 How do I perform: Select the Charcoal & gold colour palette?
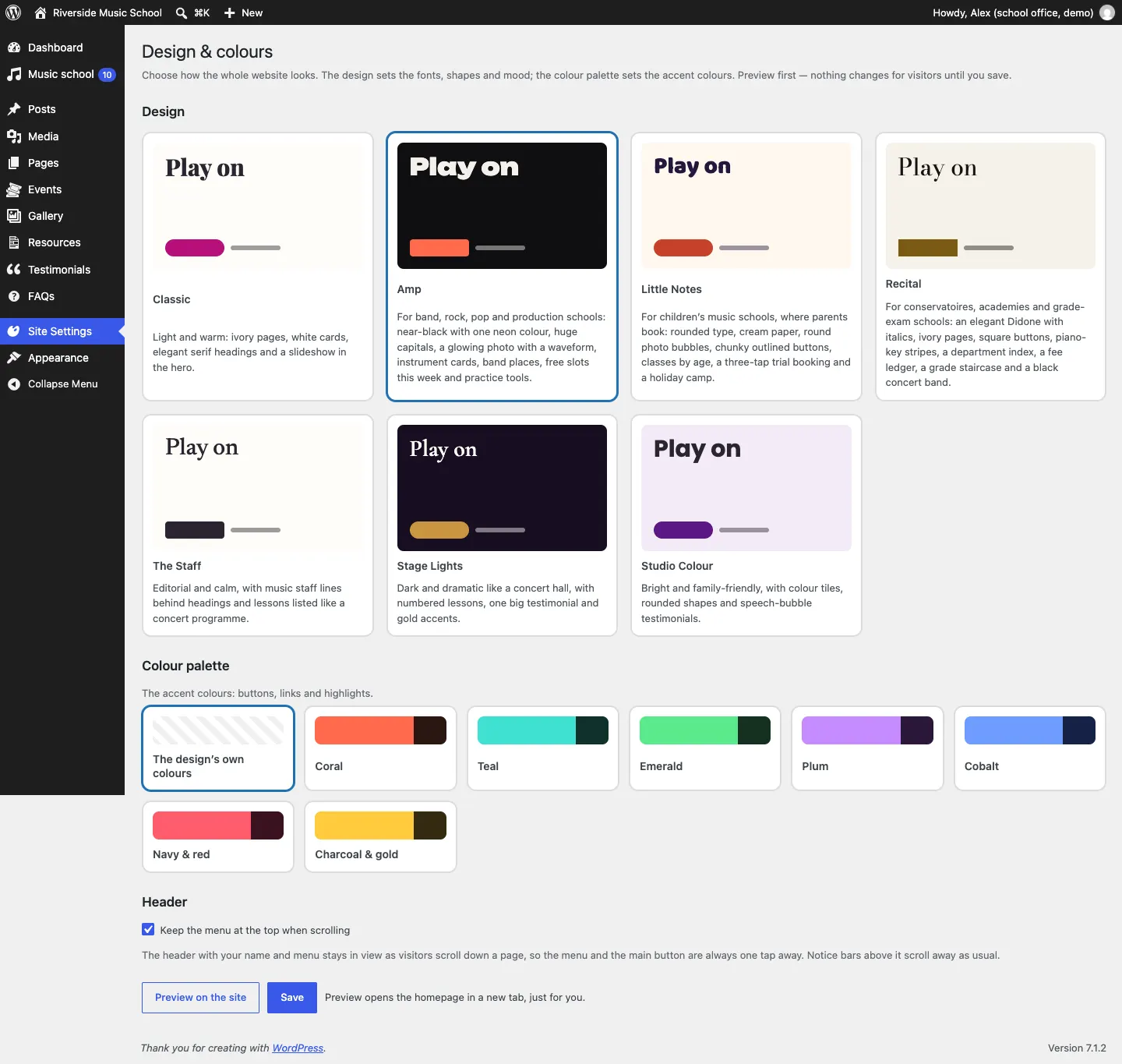[380, 836]
